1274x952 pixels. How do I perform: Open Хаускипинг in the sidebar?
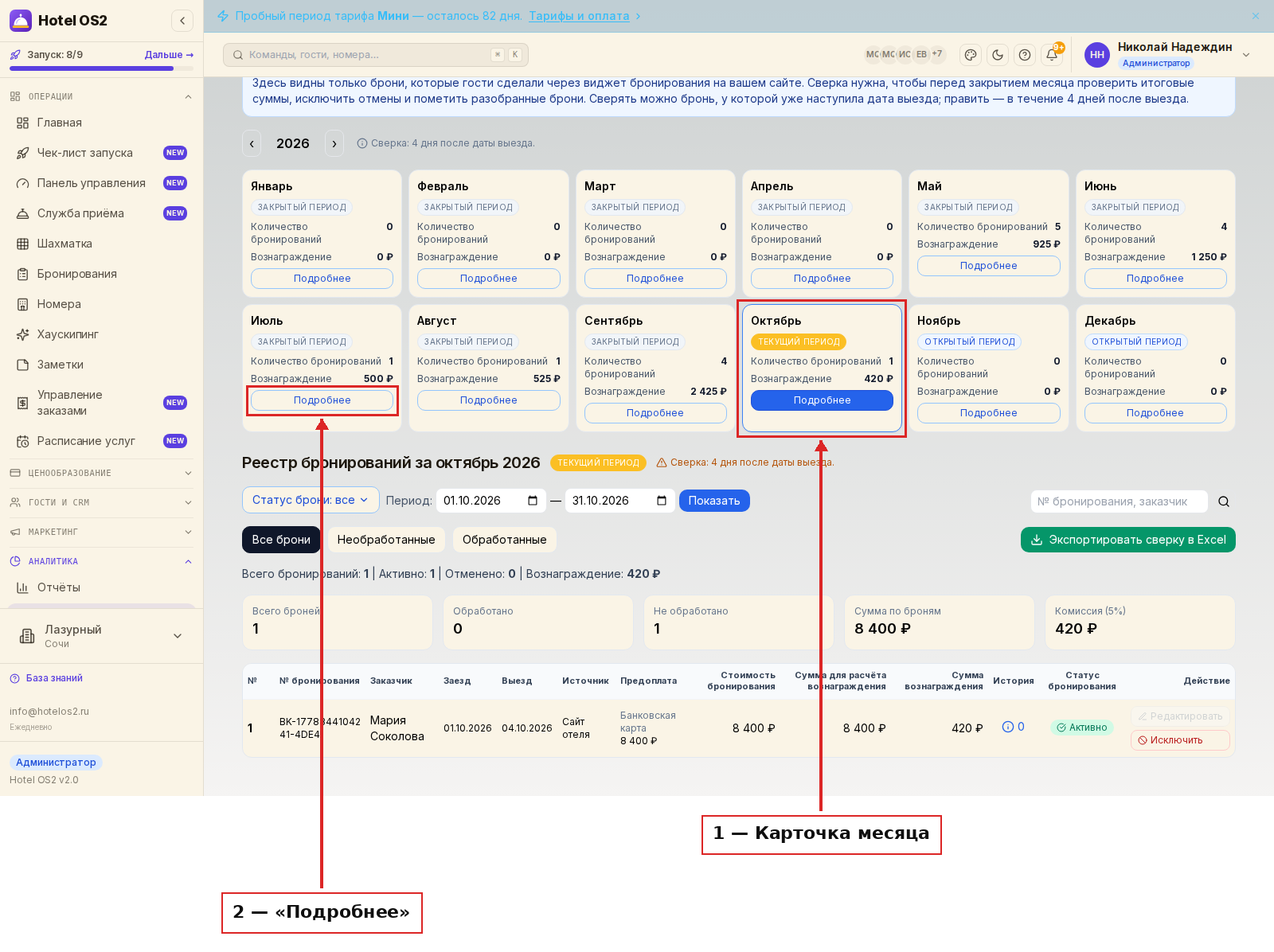tap(102, 334)
